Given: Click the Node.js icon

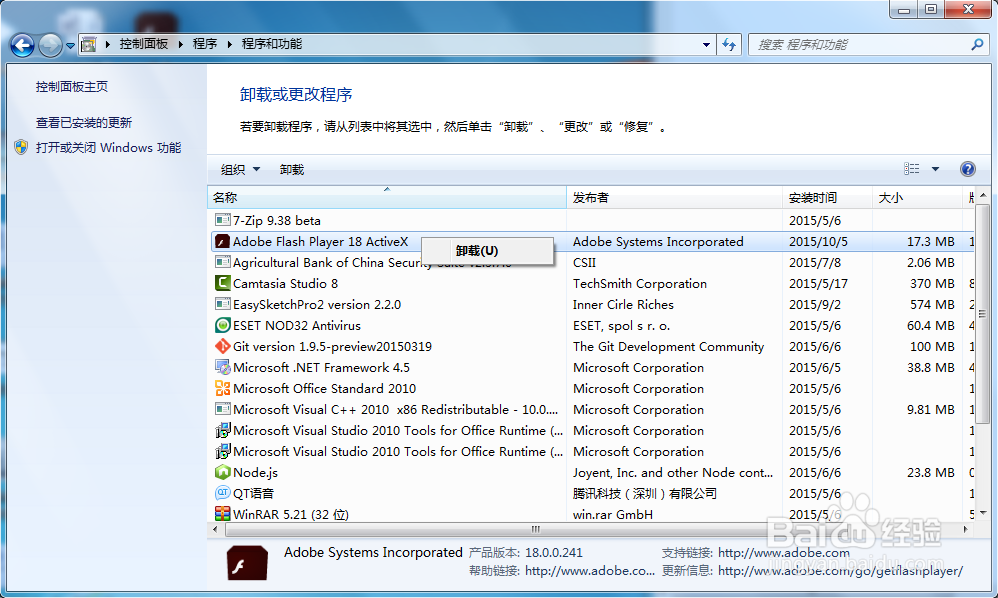Looking at the screenshot, I should 223,472.
